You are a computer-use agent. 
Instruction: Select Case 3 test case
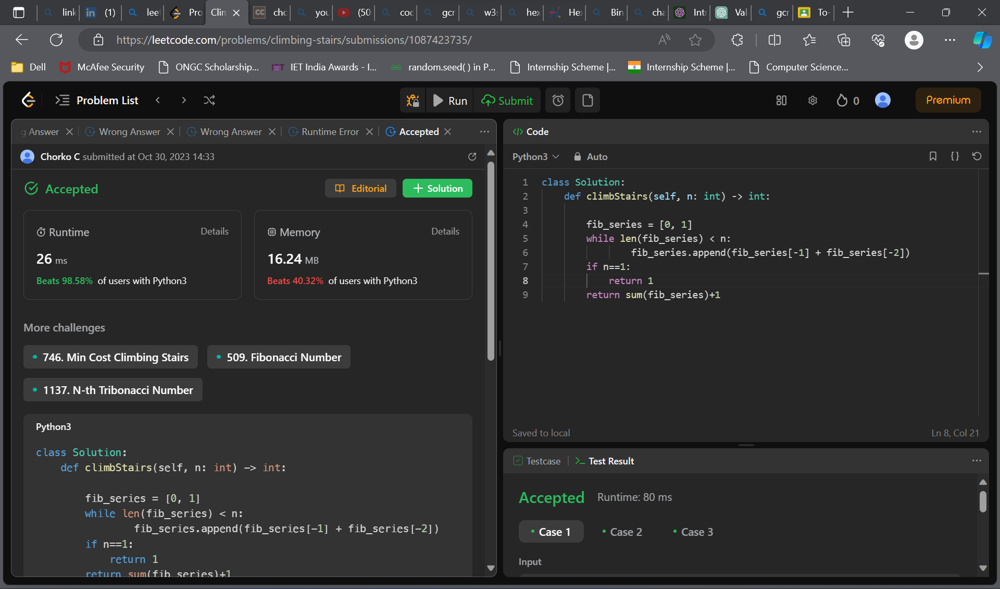[x=692, y=532]
